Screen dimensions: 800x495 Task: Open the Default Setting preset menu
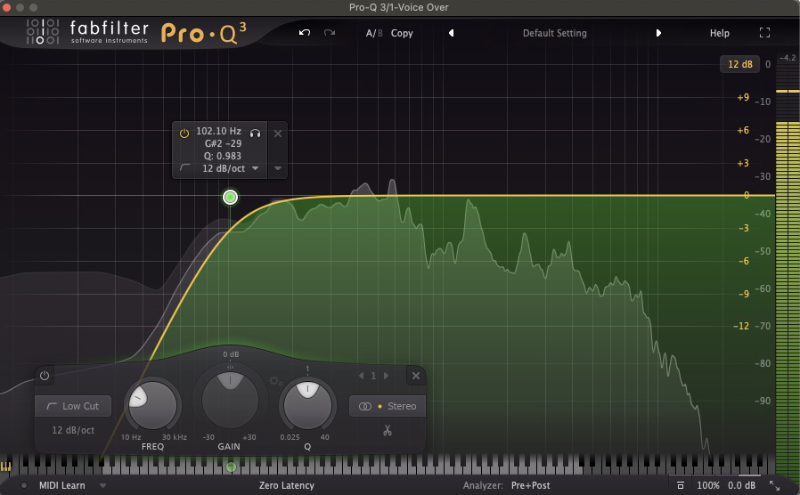[554, 33]
